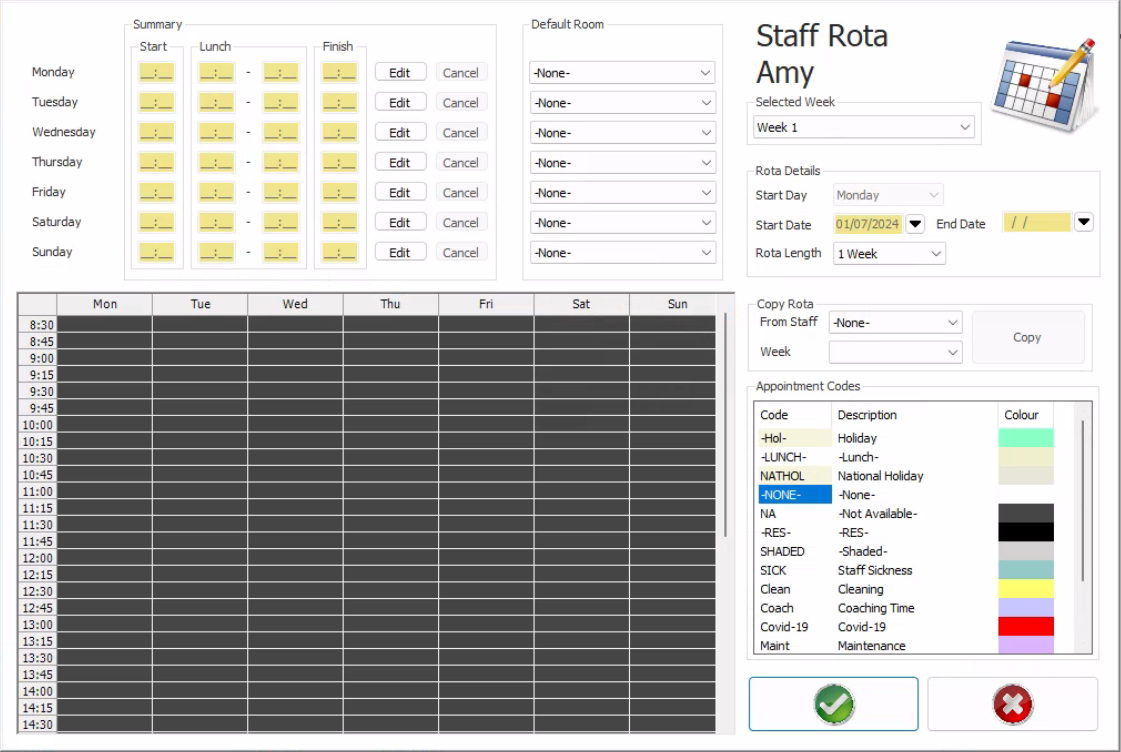Click Edit for Tuesday

click(x=400, y=103)
